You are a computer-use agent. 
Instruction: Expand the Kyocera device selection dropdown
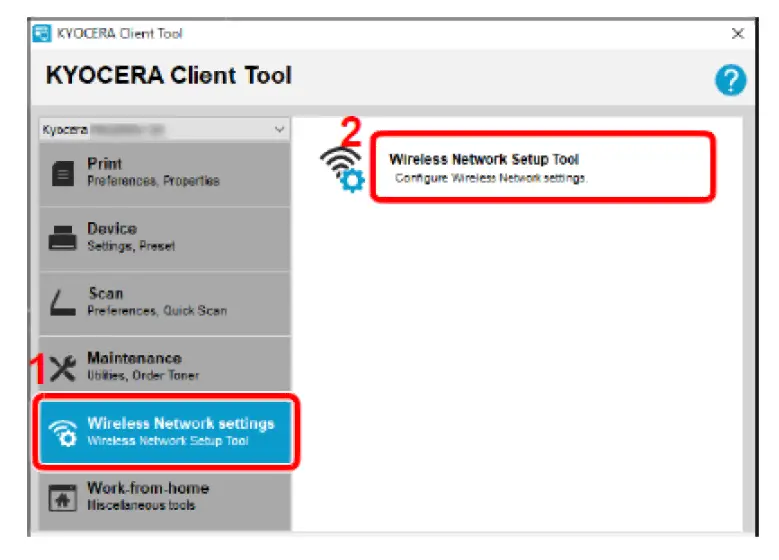click(x=164, y=130)
